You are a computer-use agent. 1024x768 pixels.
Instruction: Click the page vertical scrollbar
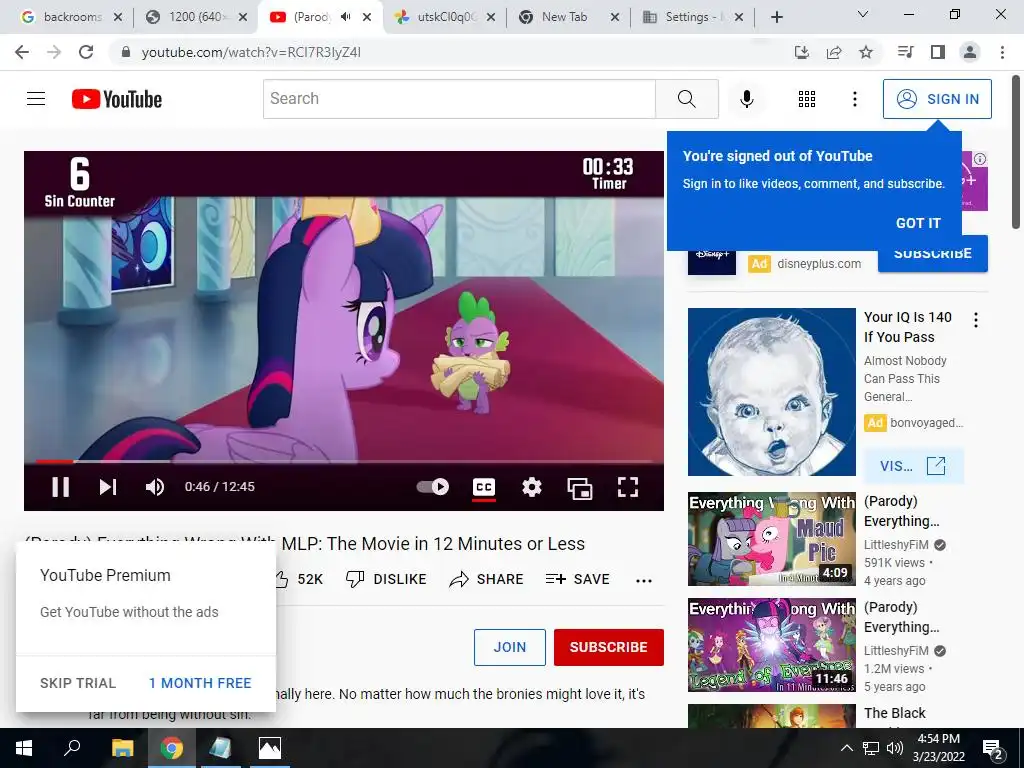point(1016,152)
